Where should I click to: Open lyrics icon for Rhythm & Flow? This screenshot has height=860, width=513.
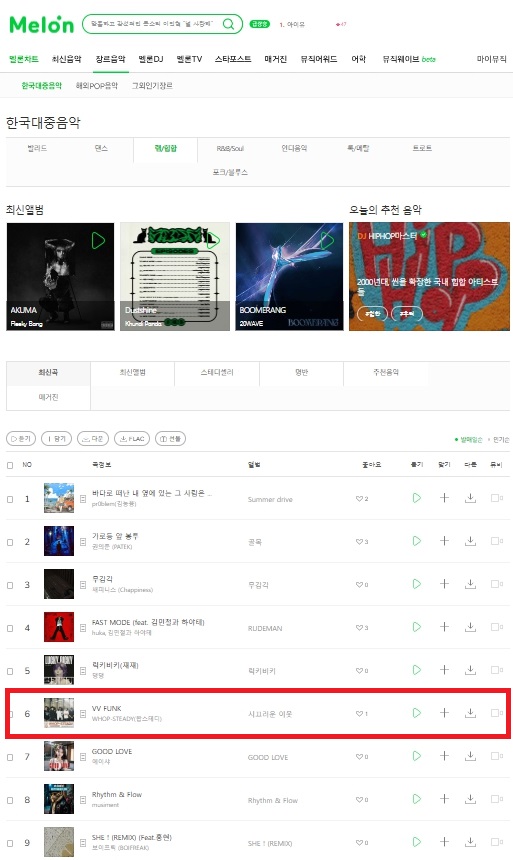pyautogui.click(x=83, y=800)
